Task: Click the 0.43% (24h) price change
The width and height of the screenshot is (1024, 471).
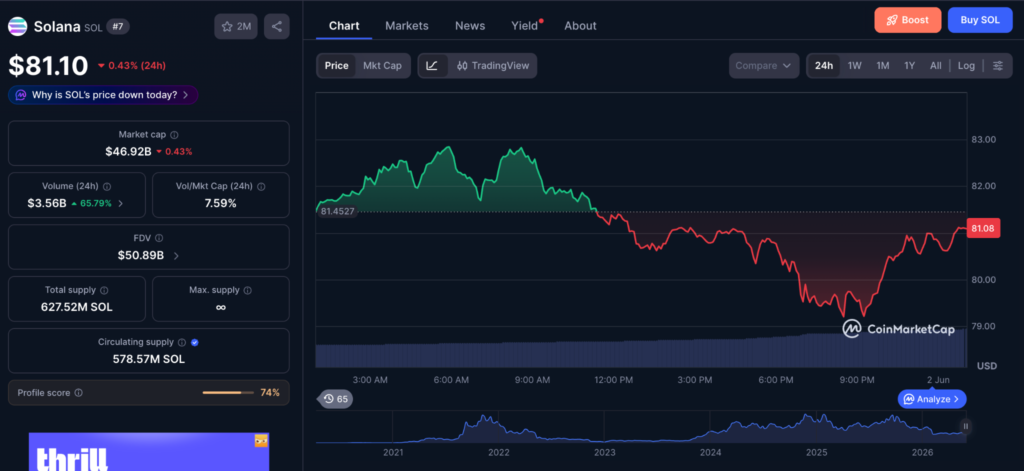Action: pyautogui.click(x=132, y=65)
